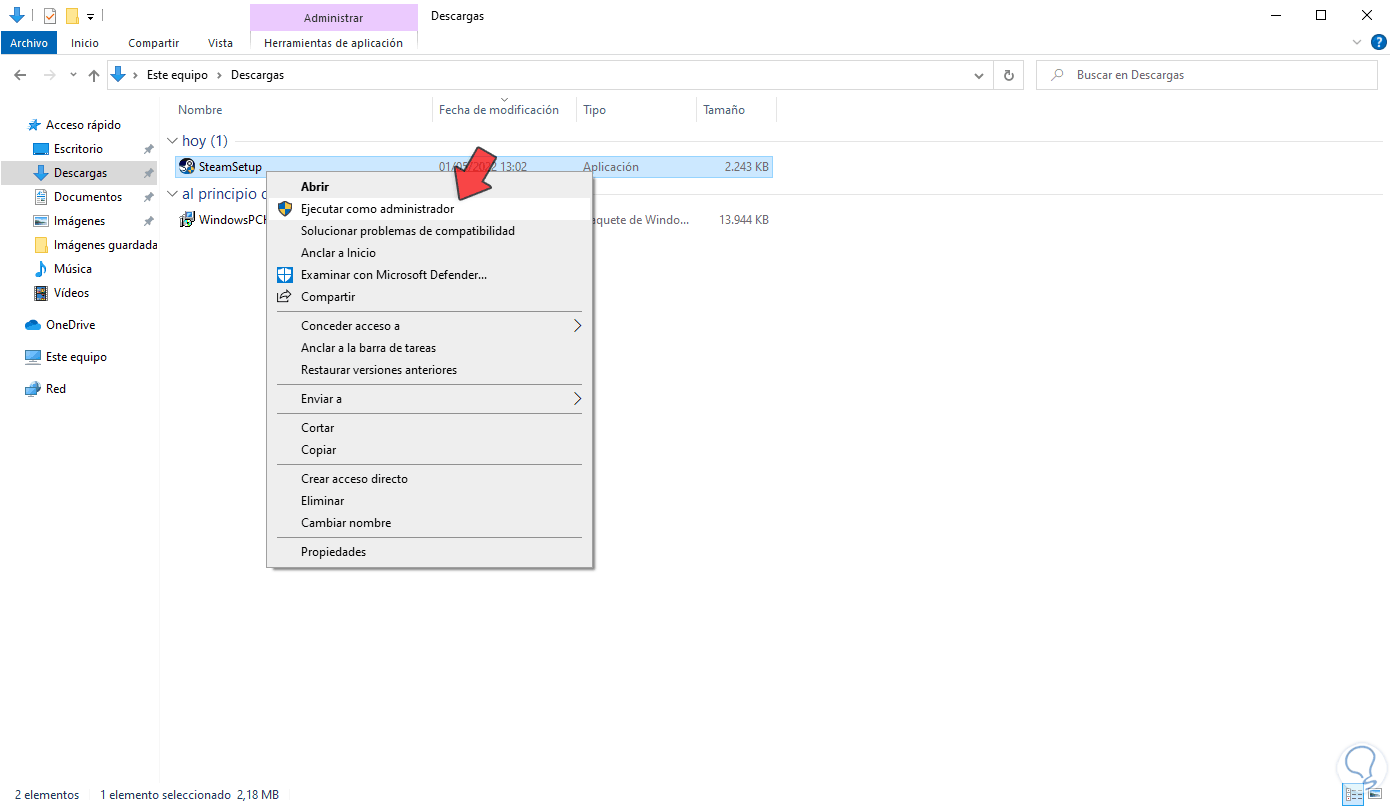The width and height of the screenshot is (1391, 807).
Task: Click the OneDrive cloud icon
Action: pos(33,325)
